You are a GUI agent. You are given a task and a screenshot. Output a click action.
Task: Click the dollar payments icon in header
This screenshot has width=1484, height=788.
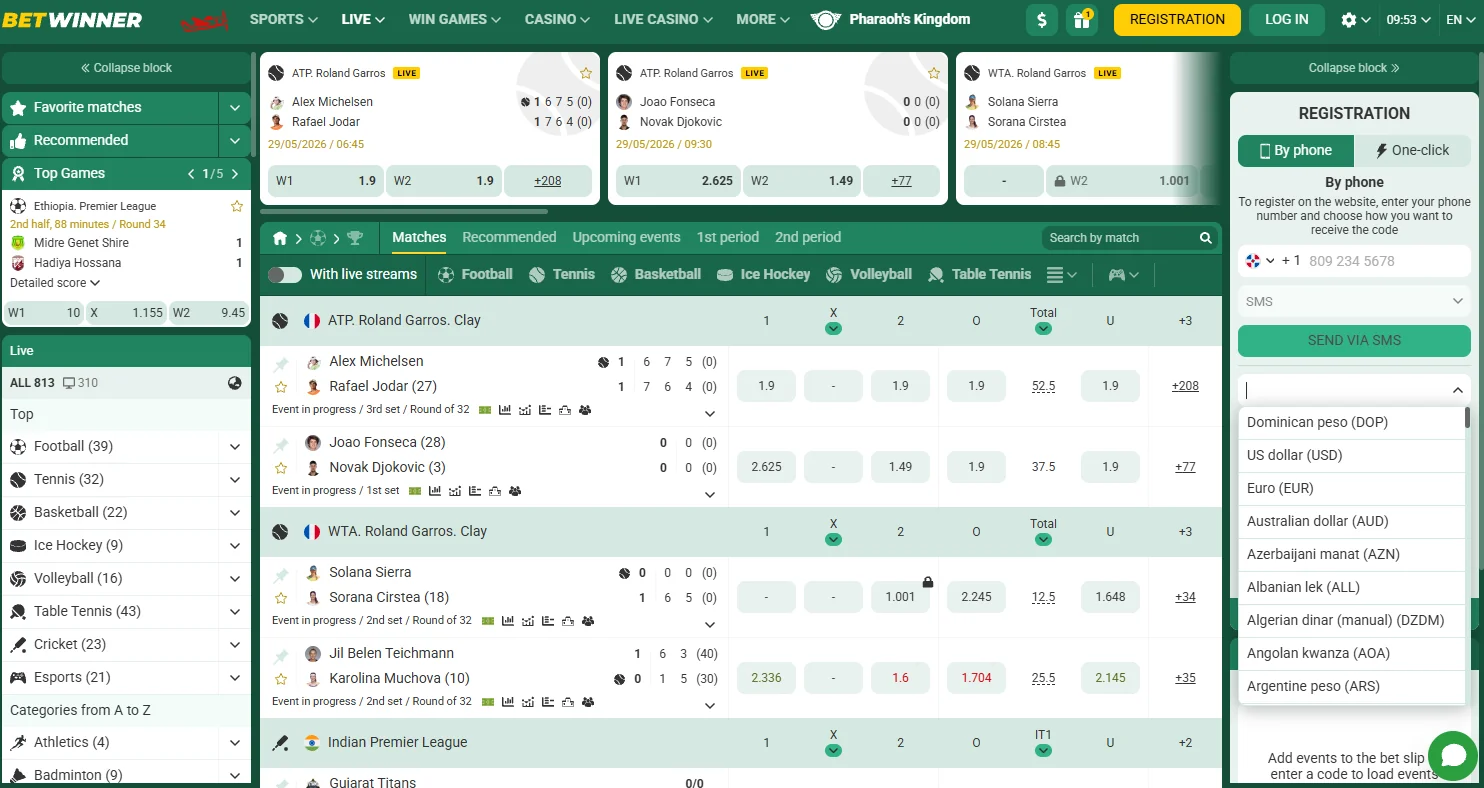[1042, 19]
